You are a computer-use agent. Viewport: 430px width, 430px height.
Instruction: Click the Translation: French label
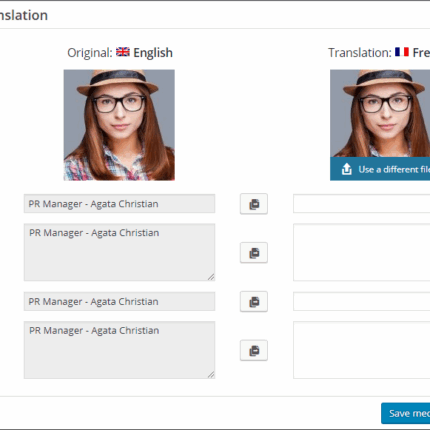tap(379, 53)
